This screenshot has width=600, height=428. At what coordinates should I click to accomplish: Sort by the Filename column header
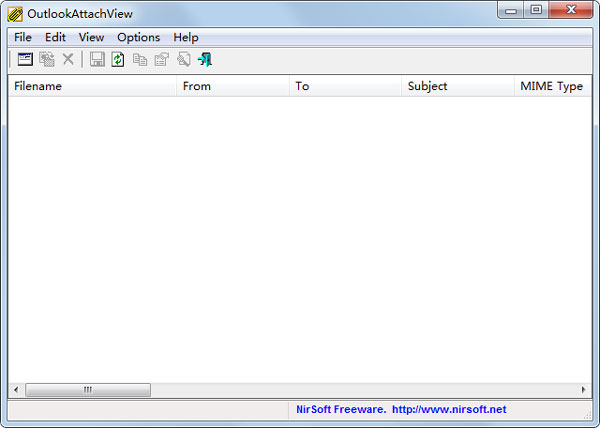(x=92, y=86)
